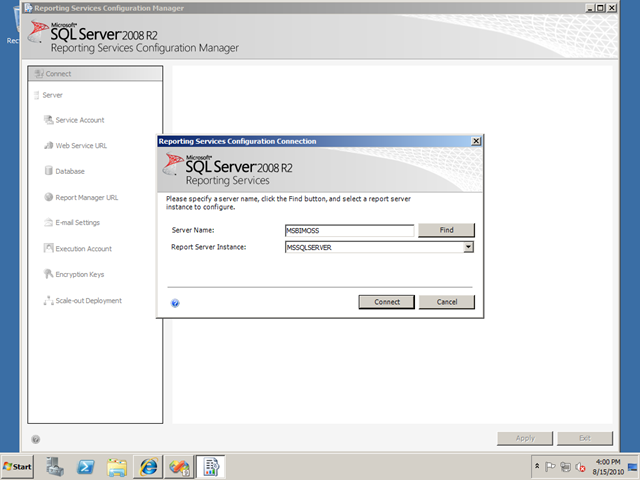Screen dimensions: 640x480
Task: Click the network tray icon
Action: [565, 467]
